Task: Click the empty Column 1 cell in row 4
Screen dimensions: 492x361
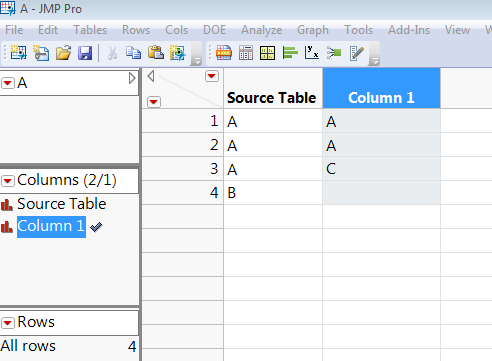Action: click(381, 193)
